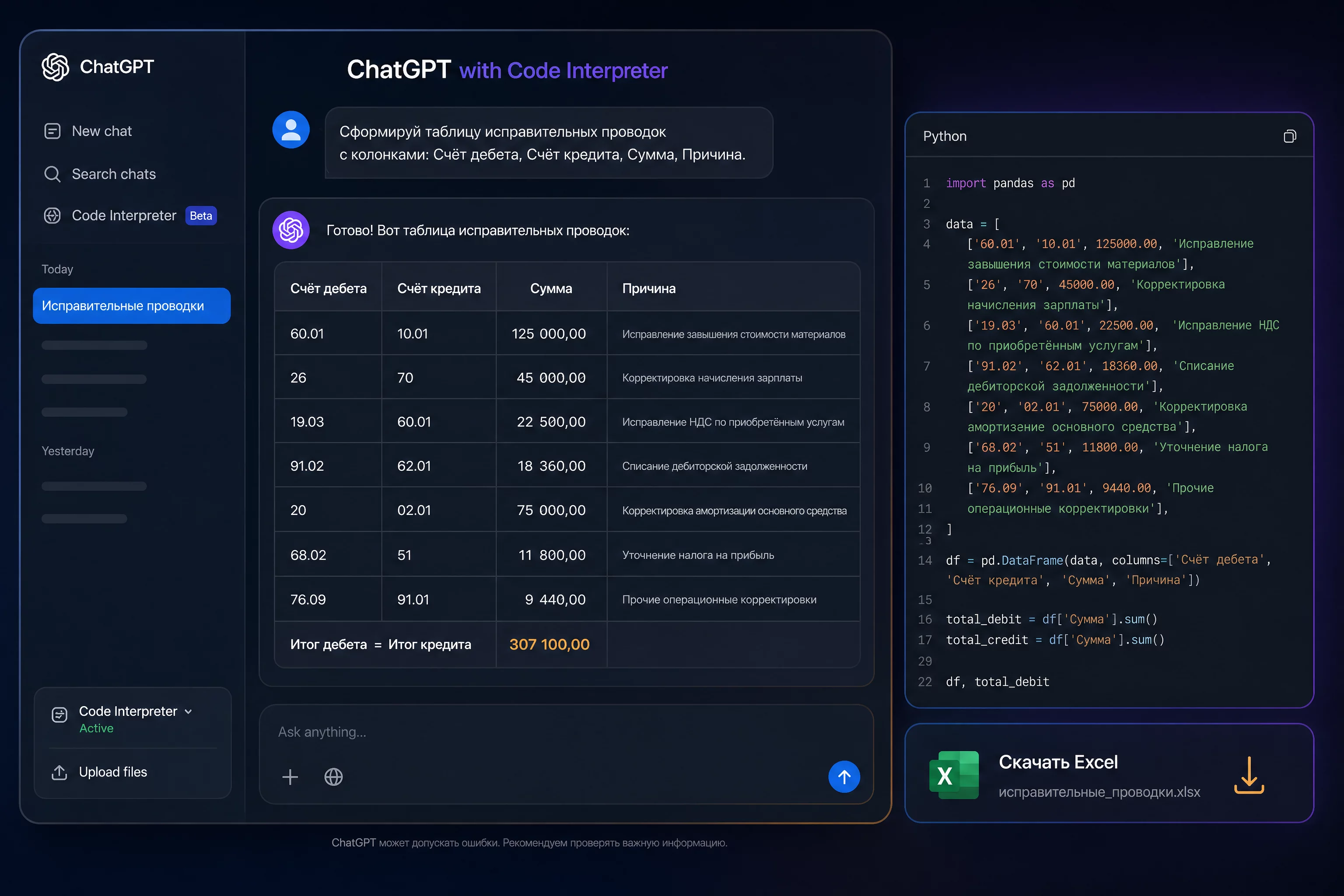1344x896 pixels.
Task: Click the globe web search icon
Action: click(333, 777)
